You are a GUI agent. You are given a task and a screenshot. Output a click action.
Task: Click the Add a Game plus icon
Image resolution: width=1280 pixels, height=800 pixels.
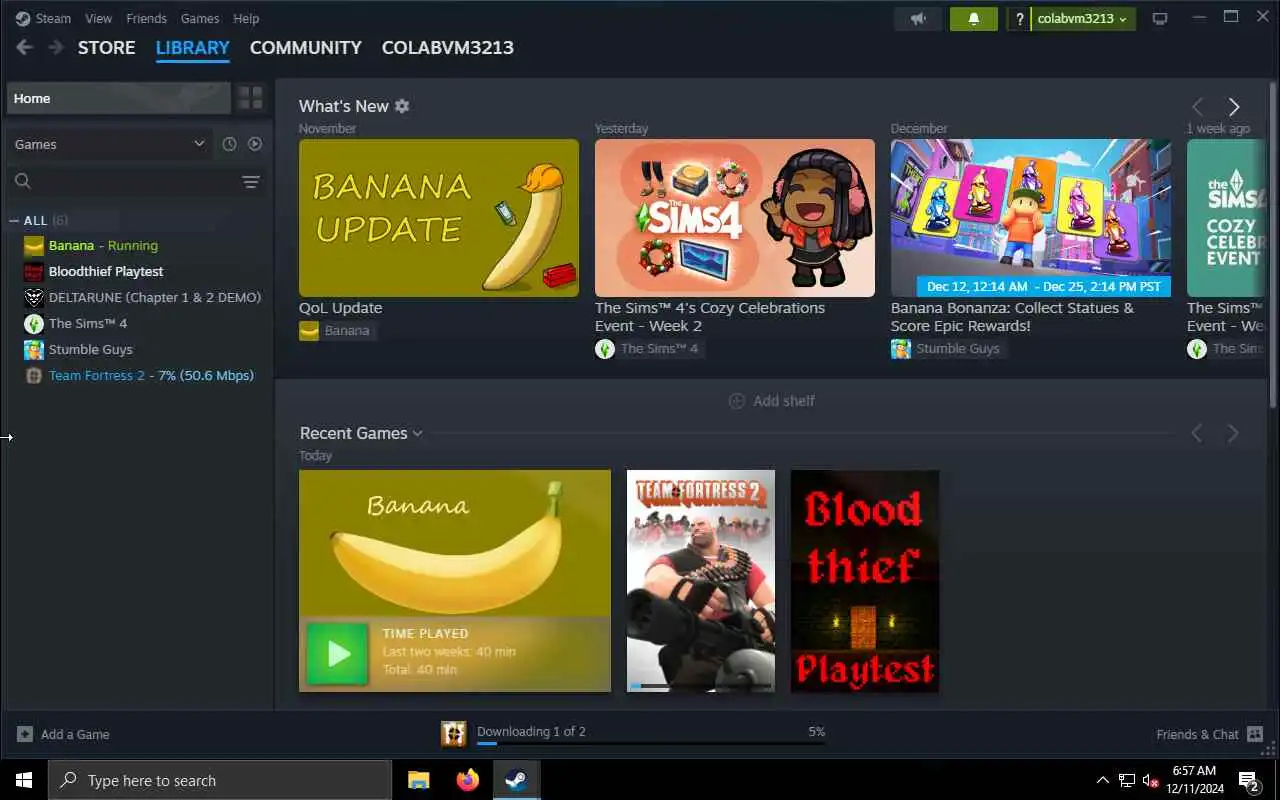25,734
